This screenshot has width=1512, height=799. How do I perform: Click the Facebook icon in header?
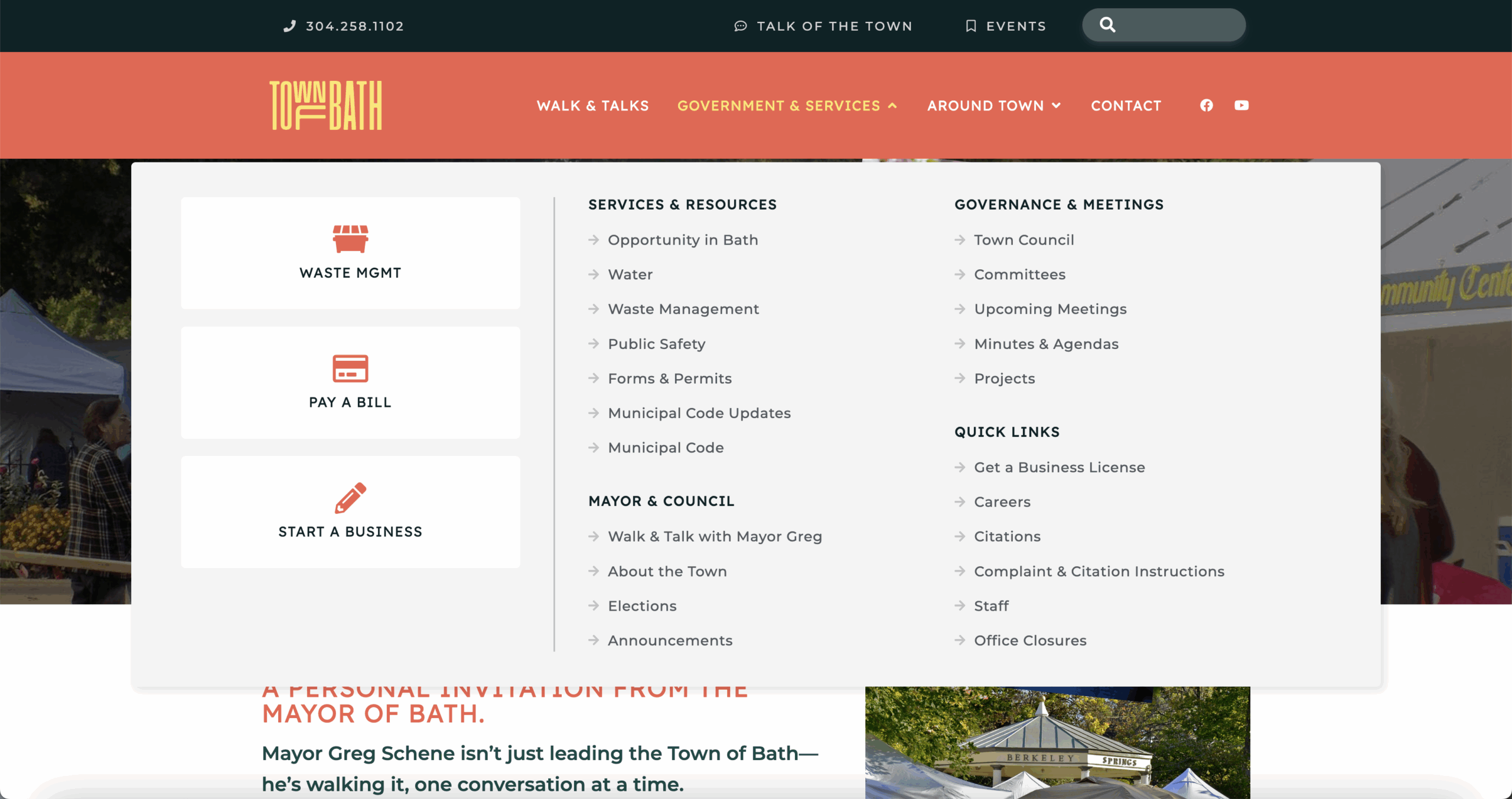coord(1206,105)
